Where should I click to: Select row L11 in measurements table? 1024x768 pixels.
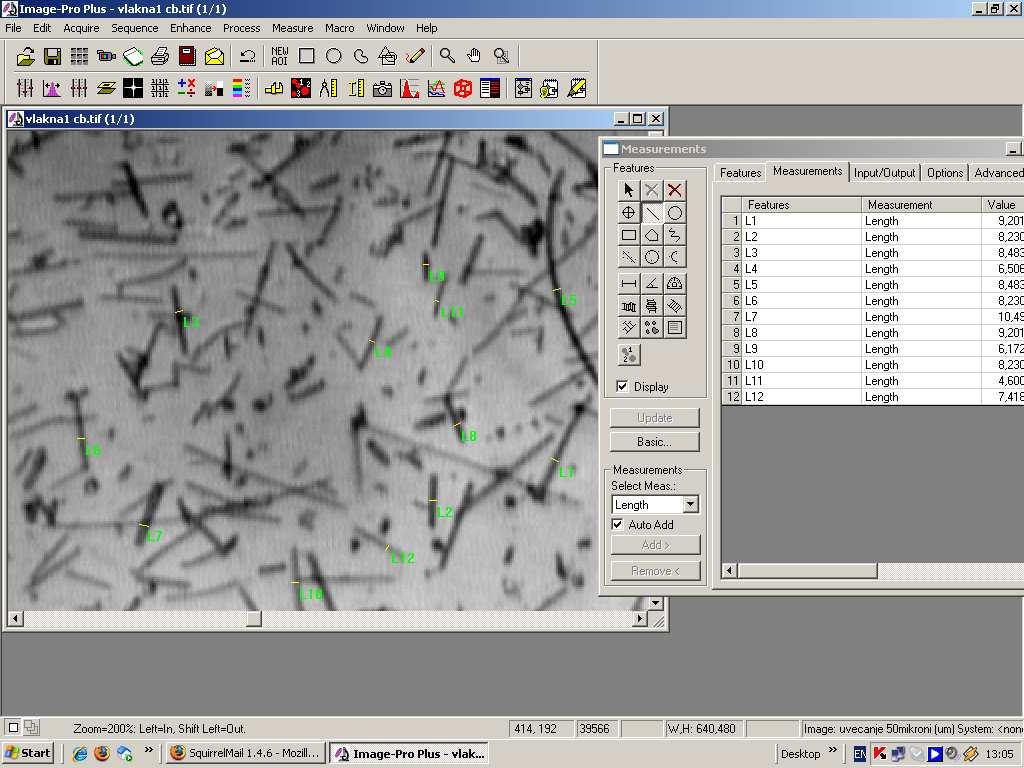click(872, 381)
